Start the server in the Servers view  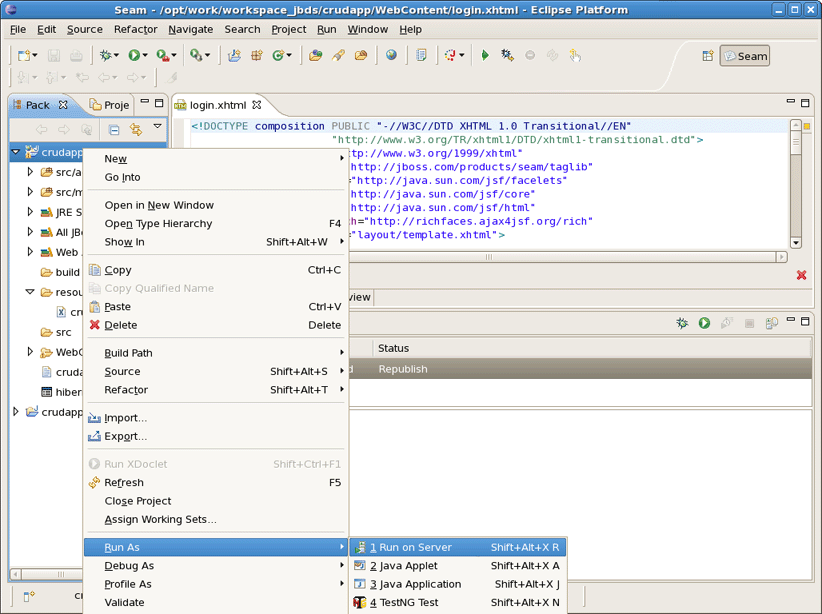coord(704,323)
